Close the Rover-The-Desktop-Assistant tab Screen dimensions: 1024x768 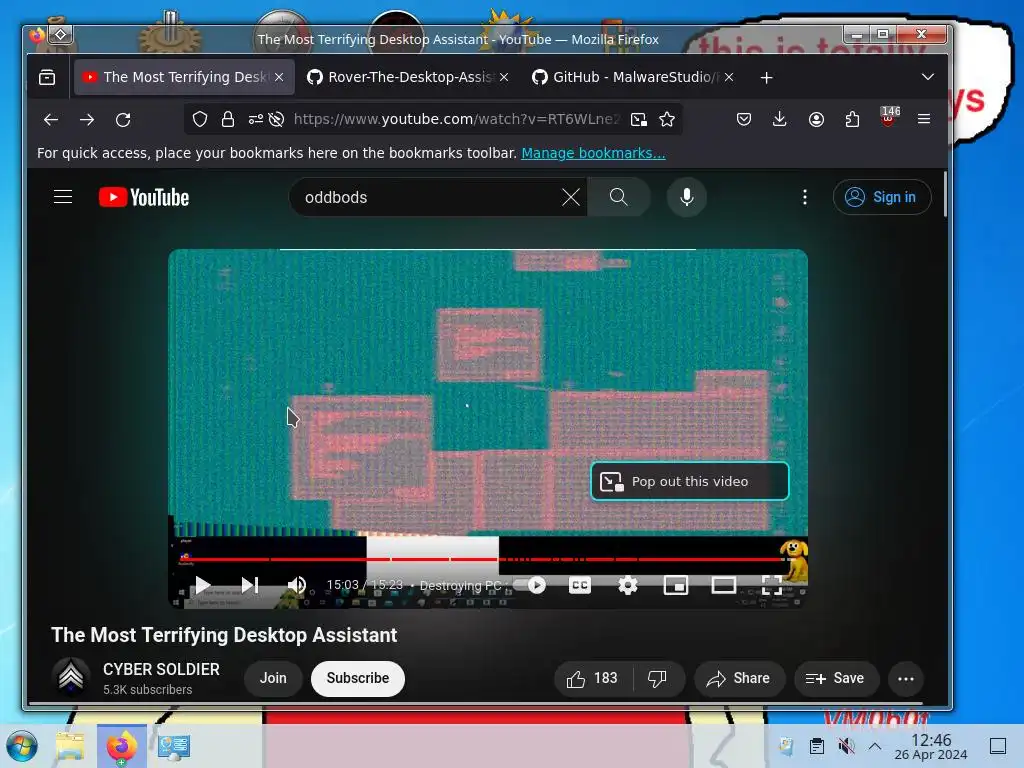pos(504,77)
